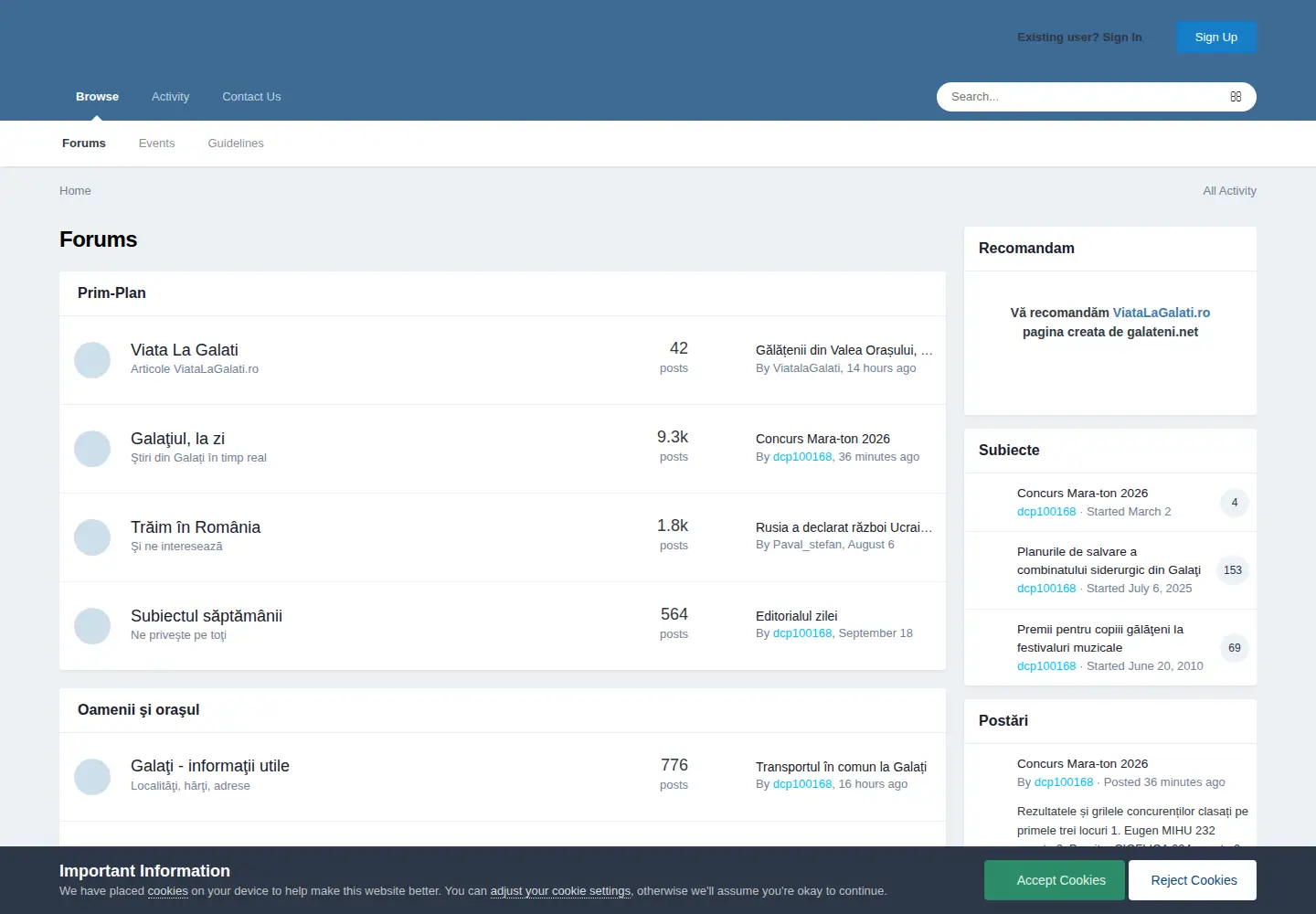Image resolution: width=1316 pixels, height=914 pixels.
Task: Open All Activity link
Action: [x=1229, y=191]
